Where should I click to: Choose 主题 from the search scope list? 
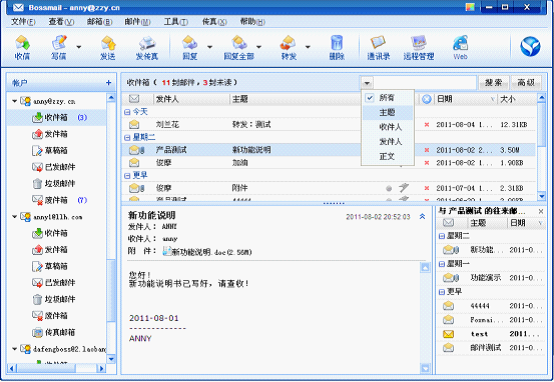point(388,112)
